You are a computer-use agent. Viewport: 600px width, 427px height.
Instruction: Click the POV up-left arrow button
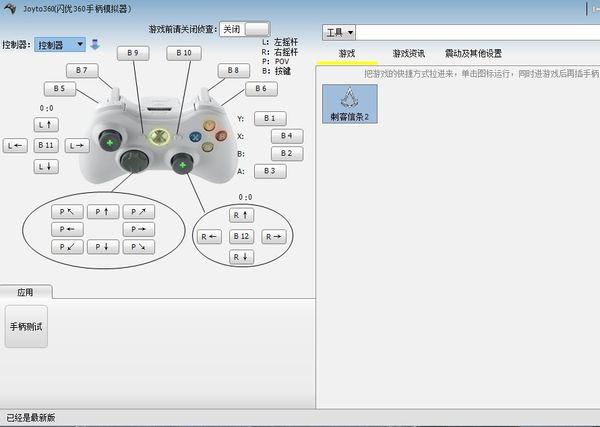point(67,212)
